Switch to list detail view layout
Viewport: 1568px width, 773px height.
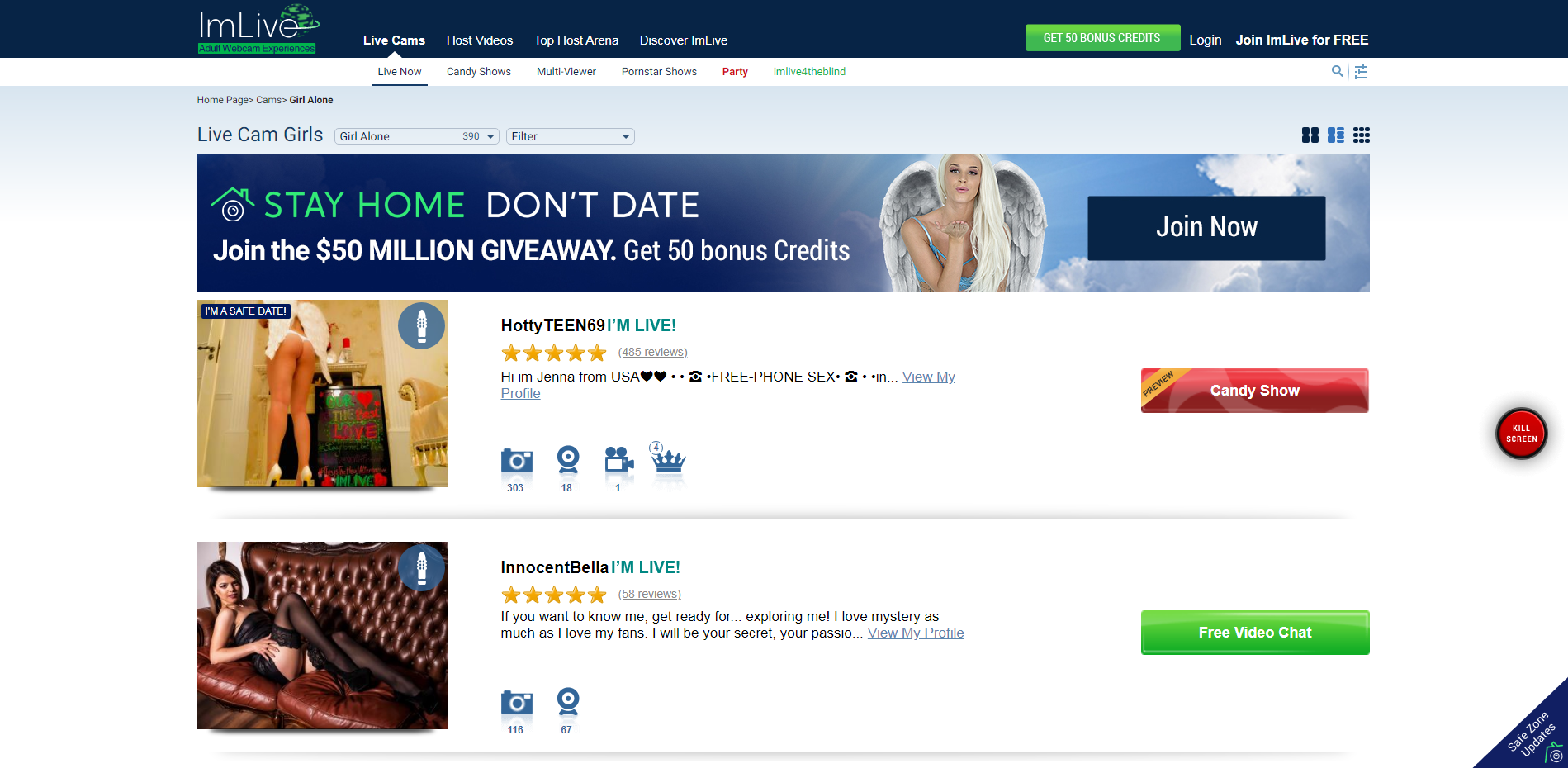1336,135
